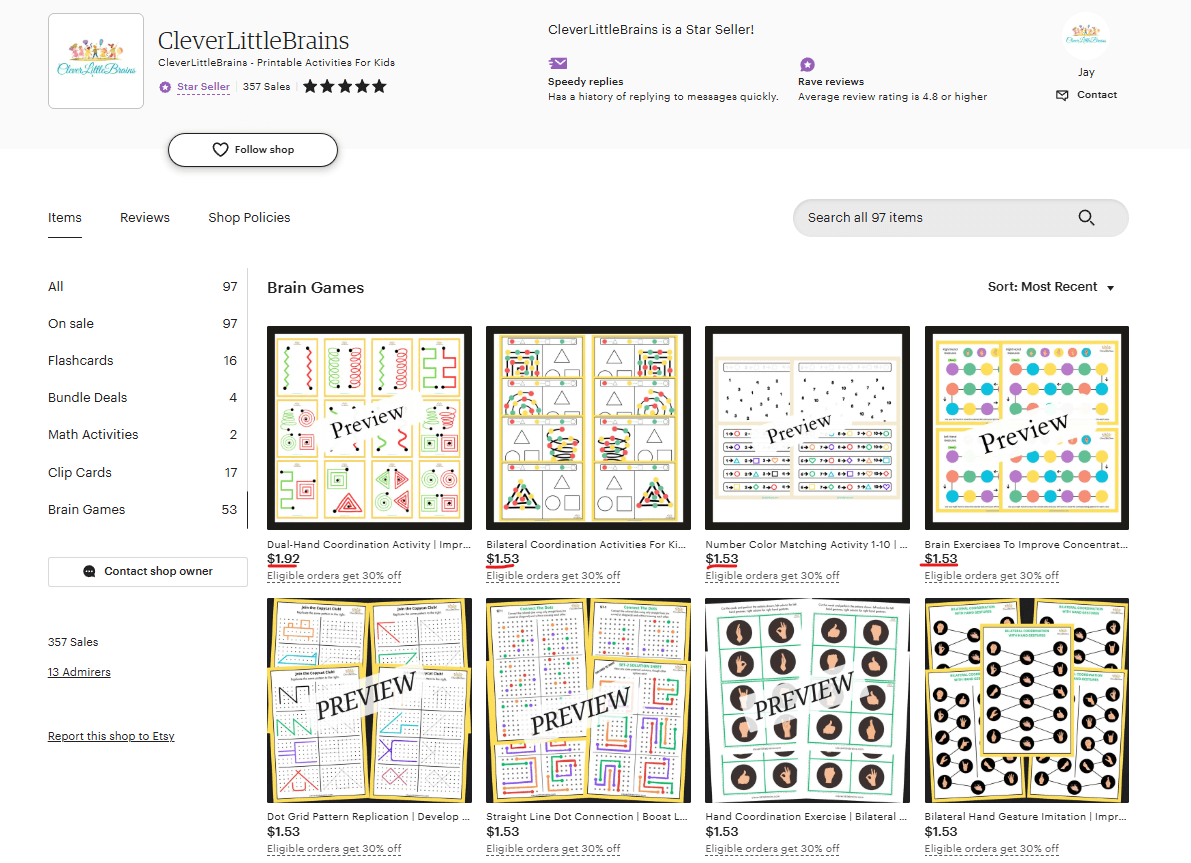This screenshot has width=1191, height=863.
Task: Click the search magnifier icon
Action: tap(1086, 217)
